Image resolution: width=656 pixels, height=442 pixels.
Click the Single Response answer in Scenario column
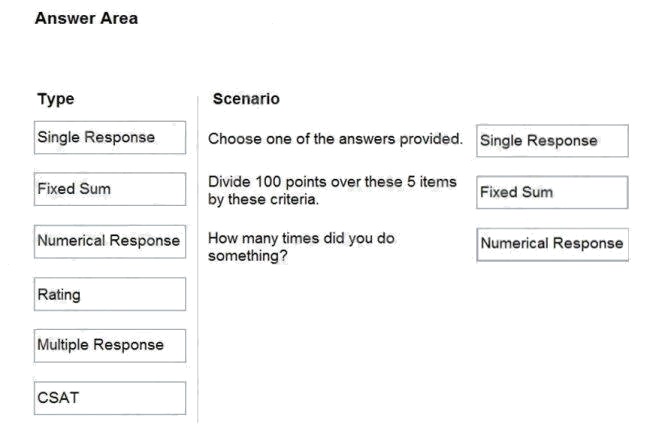click(x=552, y=141)
